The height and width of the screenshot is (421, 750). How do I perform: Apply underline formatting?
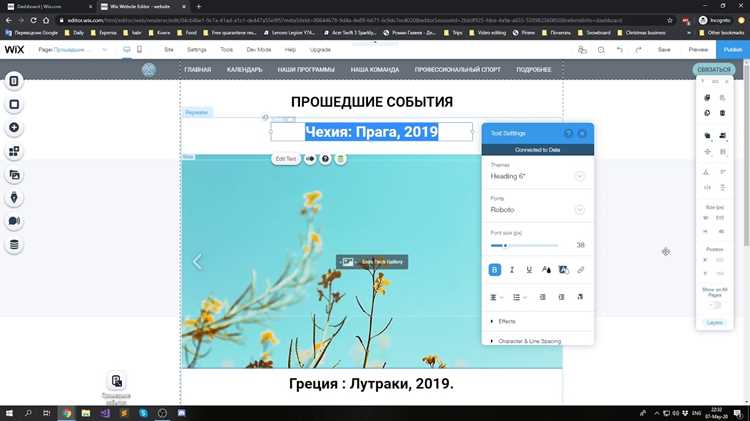(529, 270)
